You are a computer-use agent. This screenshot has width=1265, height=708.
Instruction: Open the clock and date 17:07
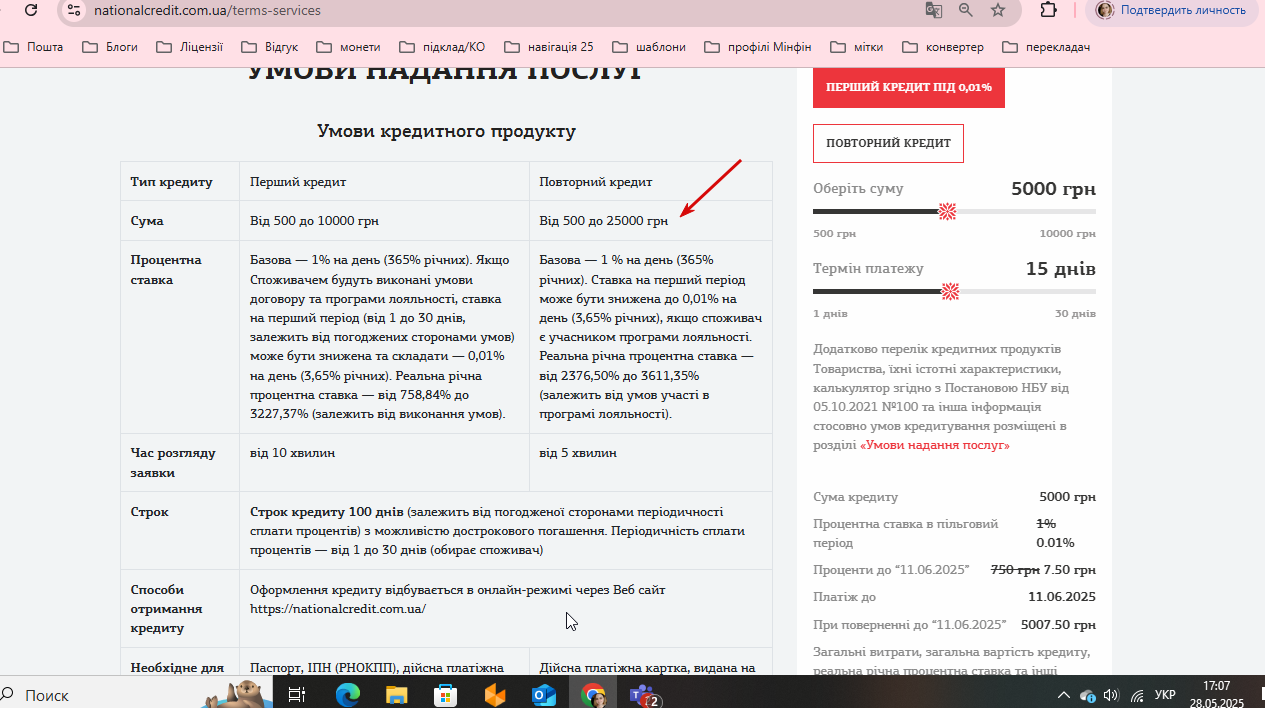pyautogui.click(x=1216, y=695)
